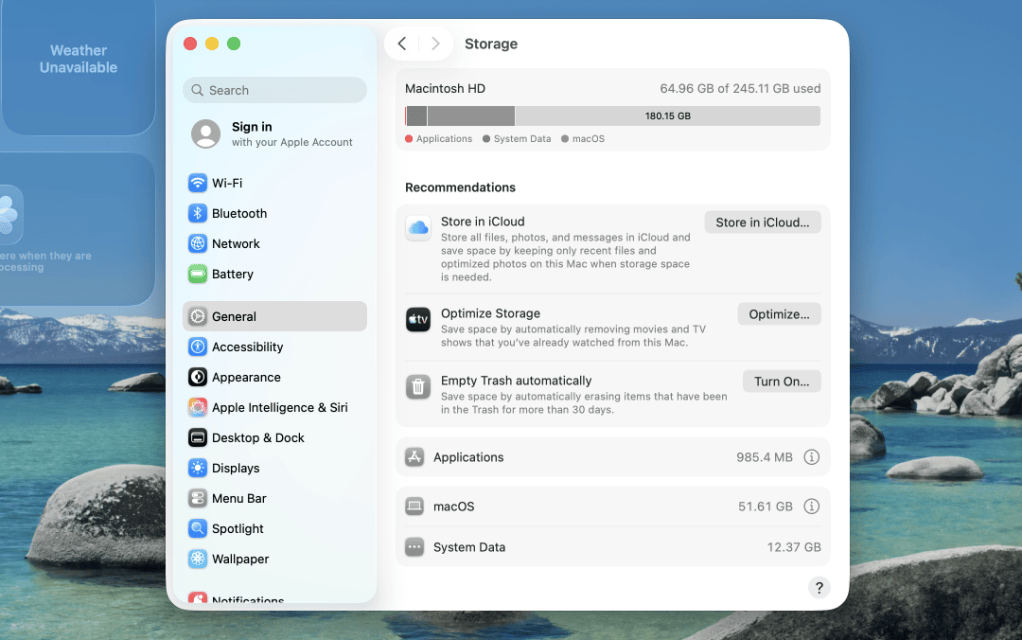This screenshot has height=640, width=1022.
Task: Click the 180.15 GB free storage segment
Action: [667, 116]
